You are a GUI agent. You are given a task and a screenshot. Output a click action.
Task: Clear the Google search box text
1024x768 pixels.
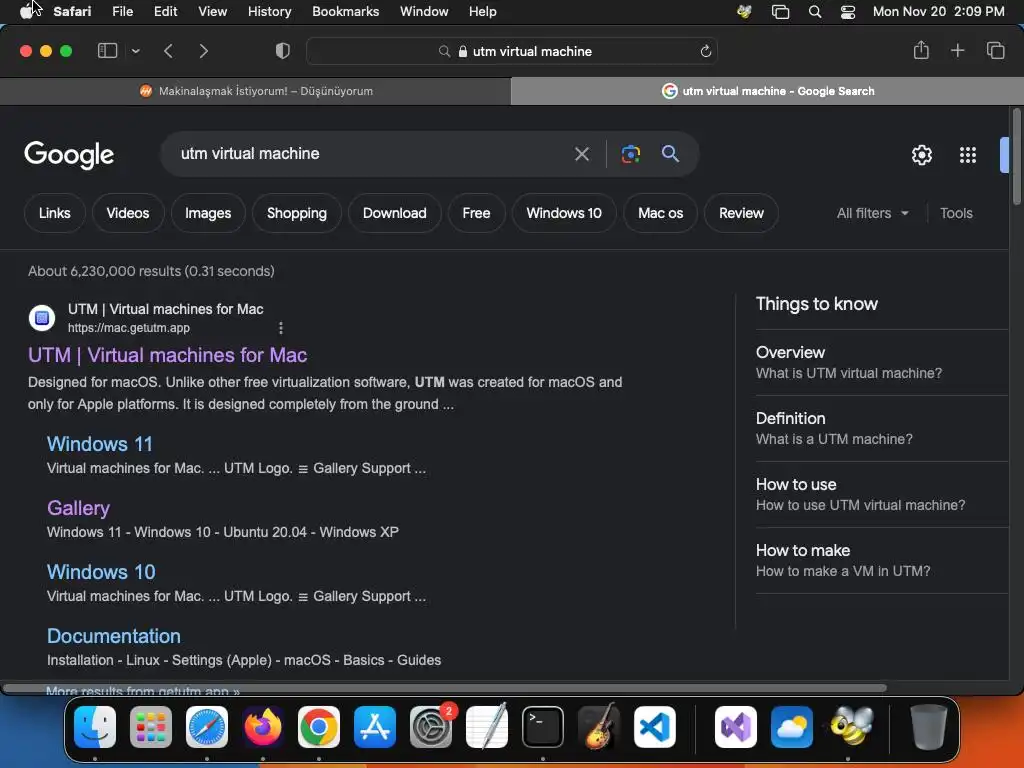pos(581,154)
